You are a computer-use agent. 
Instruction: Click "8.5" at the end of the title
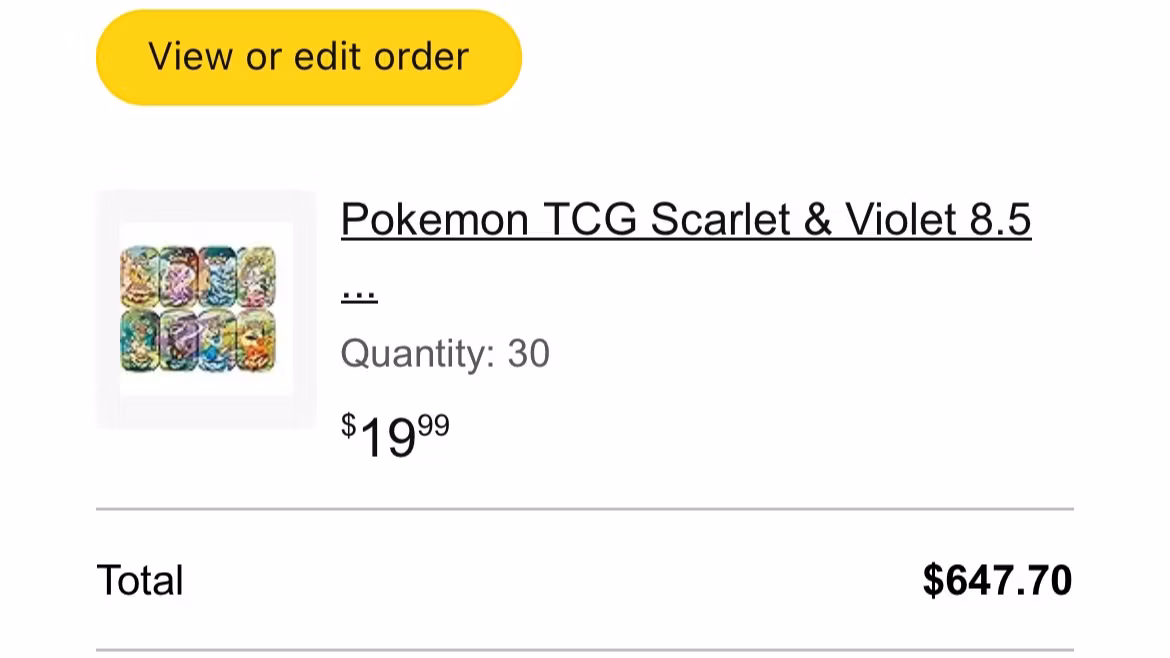pos(1000,219)
